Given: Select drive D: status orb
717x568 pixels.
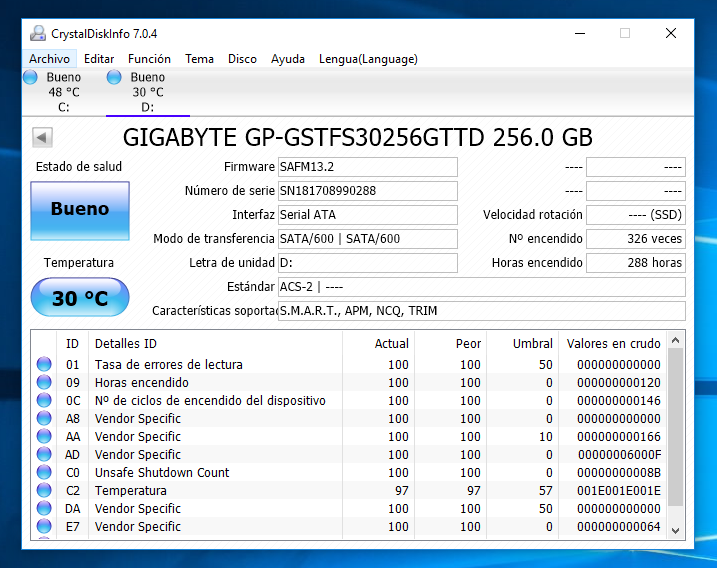Looking at the screenshot, I should click(114, 77).
